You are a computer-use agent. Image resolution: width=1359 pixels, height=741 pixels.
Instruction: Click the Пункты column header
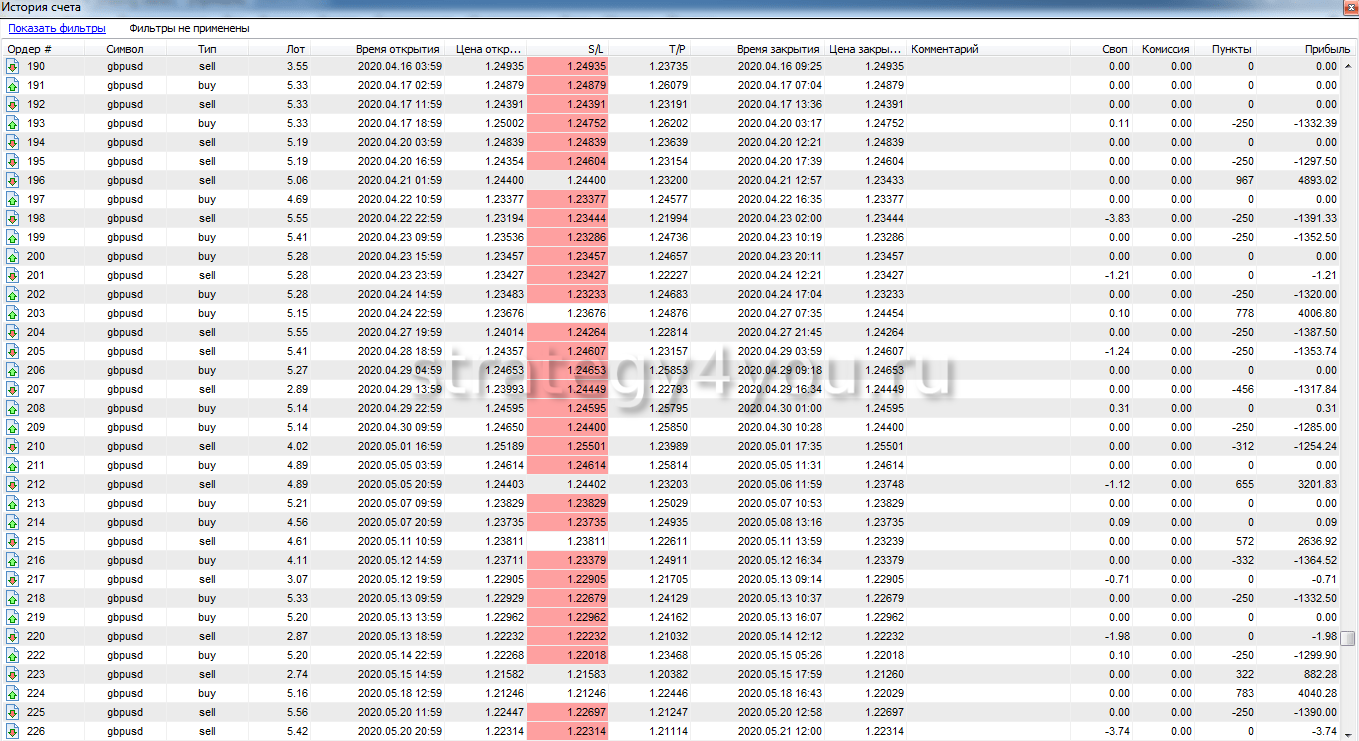[x=1231, y=49]
